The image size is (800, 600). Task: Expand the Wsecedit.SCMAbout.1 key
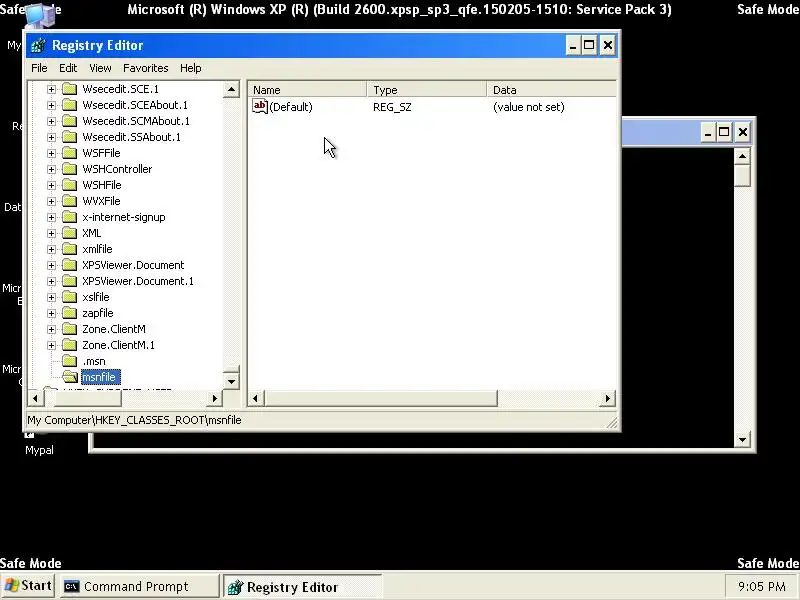coord(51,121)
